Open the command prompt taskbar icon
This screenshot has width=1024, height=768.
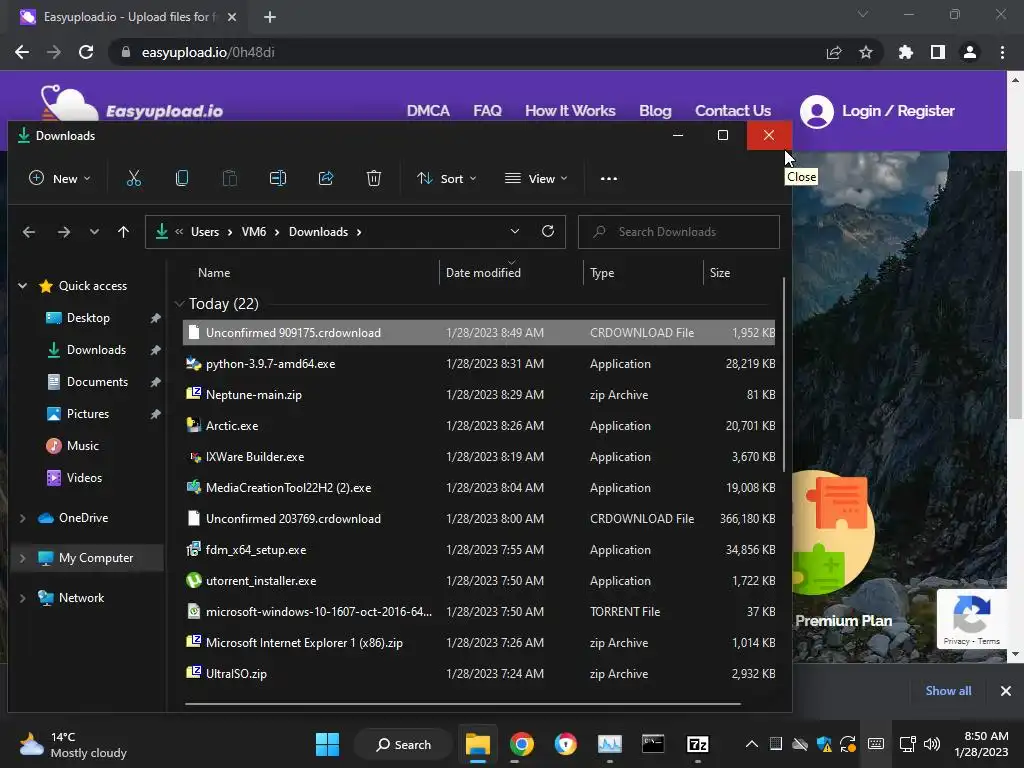point(653,744)
